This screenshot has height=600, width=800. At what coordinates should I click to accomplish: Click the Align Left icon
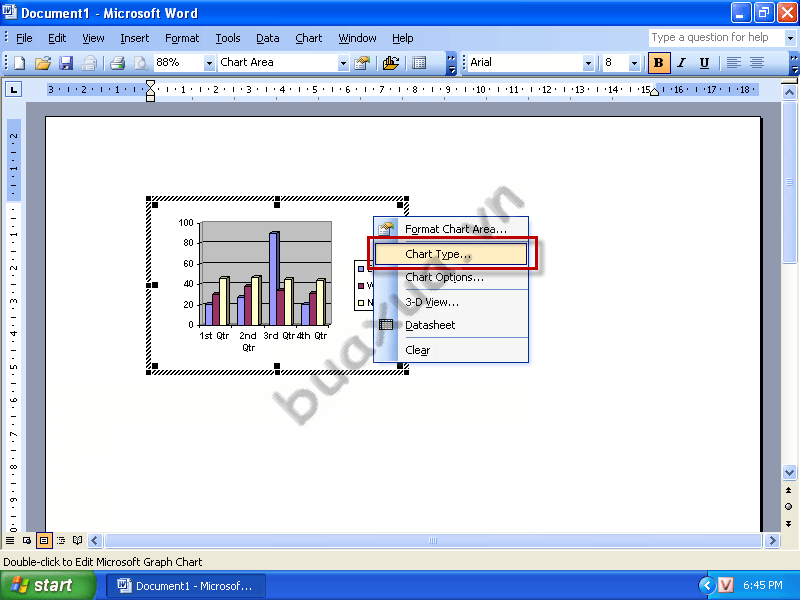[734, 63]
